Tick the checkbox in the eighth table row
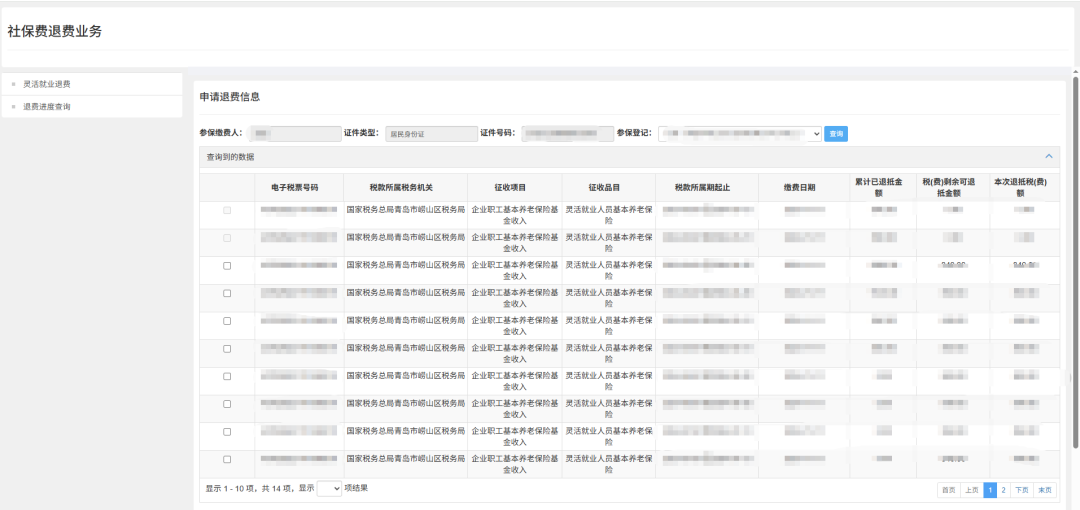The height and width of the screenshot is (510, 1080). [x=227, y=404]
